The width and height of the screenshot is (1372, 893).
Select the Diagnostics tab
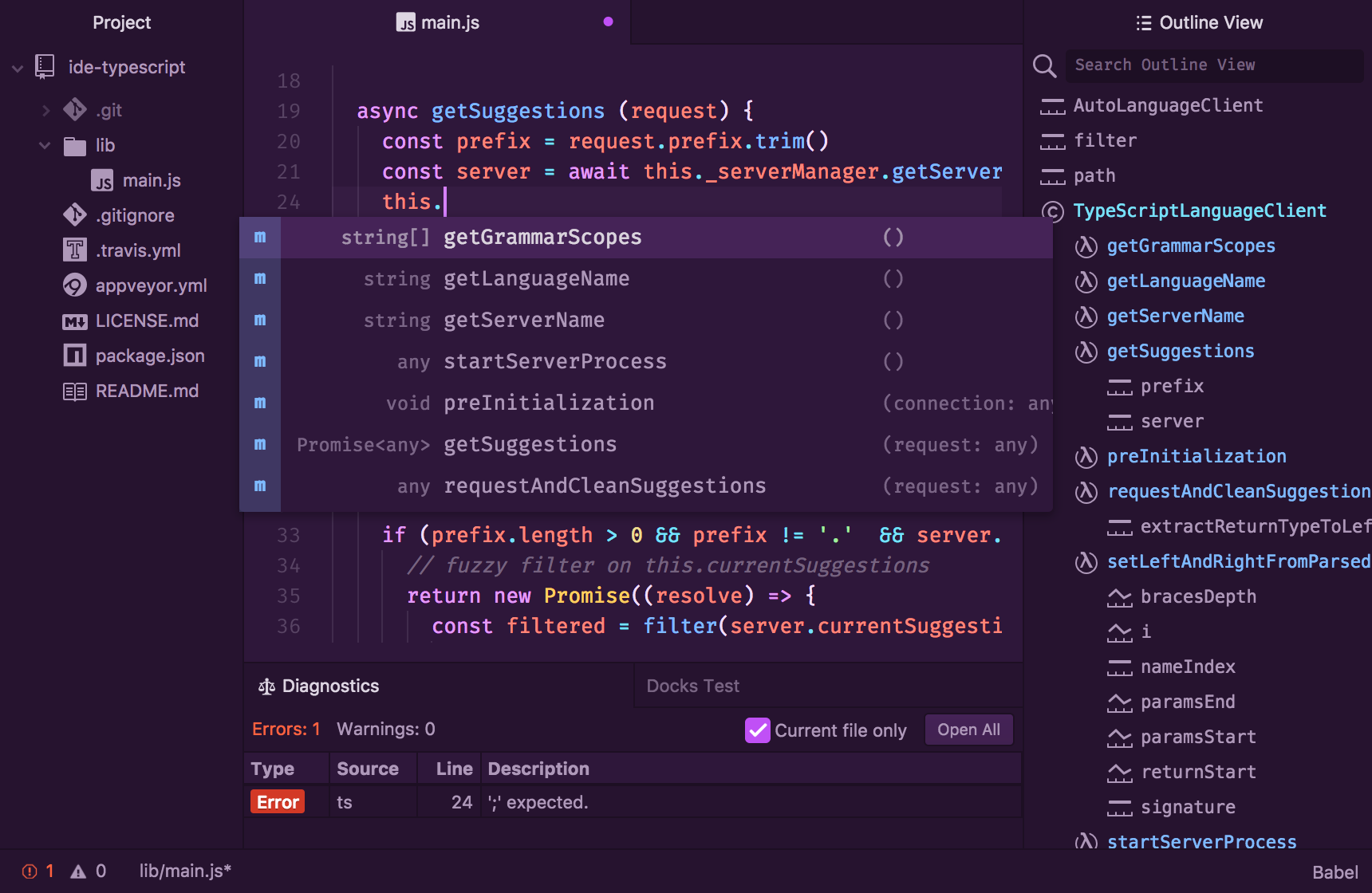click(329, 685)
